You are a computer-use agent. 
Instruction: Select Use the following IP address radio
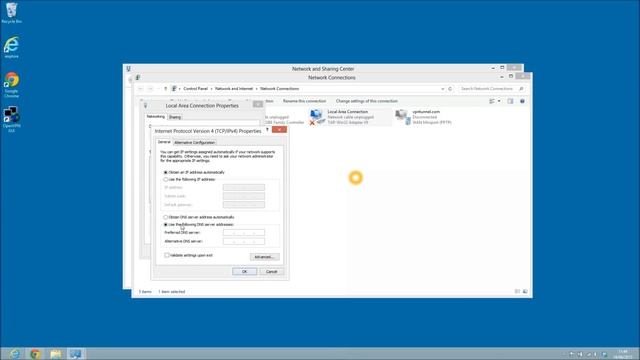tap(166, 179)
